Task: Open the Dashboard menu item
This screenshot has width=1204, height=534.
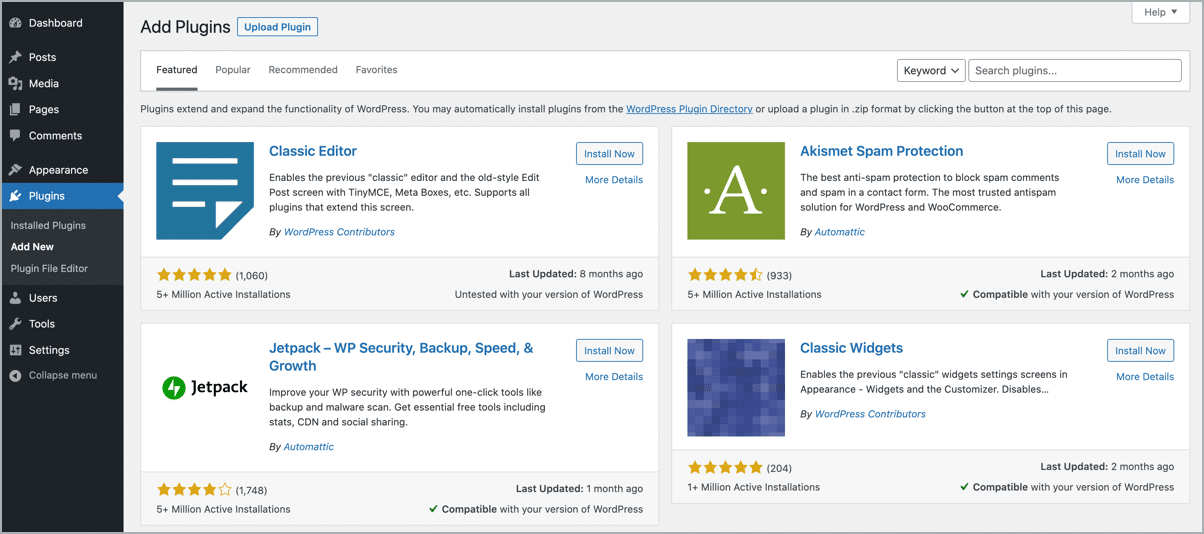Action: pos(62,23)
